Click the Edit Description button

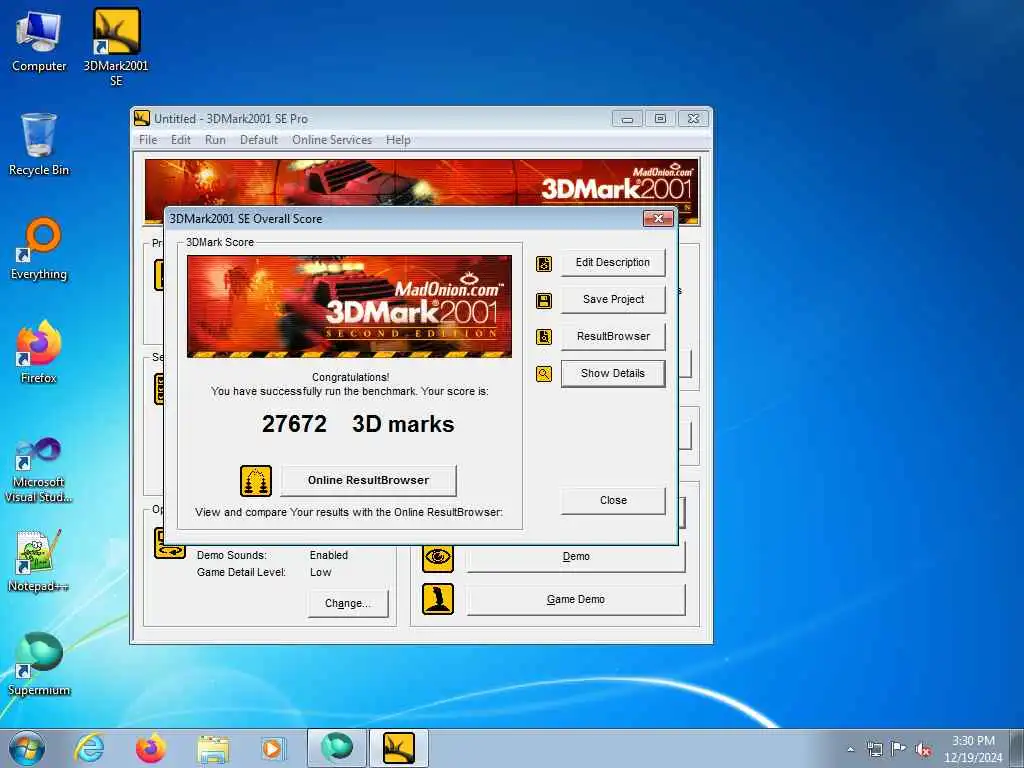click(x=613, y=263)
